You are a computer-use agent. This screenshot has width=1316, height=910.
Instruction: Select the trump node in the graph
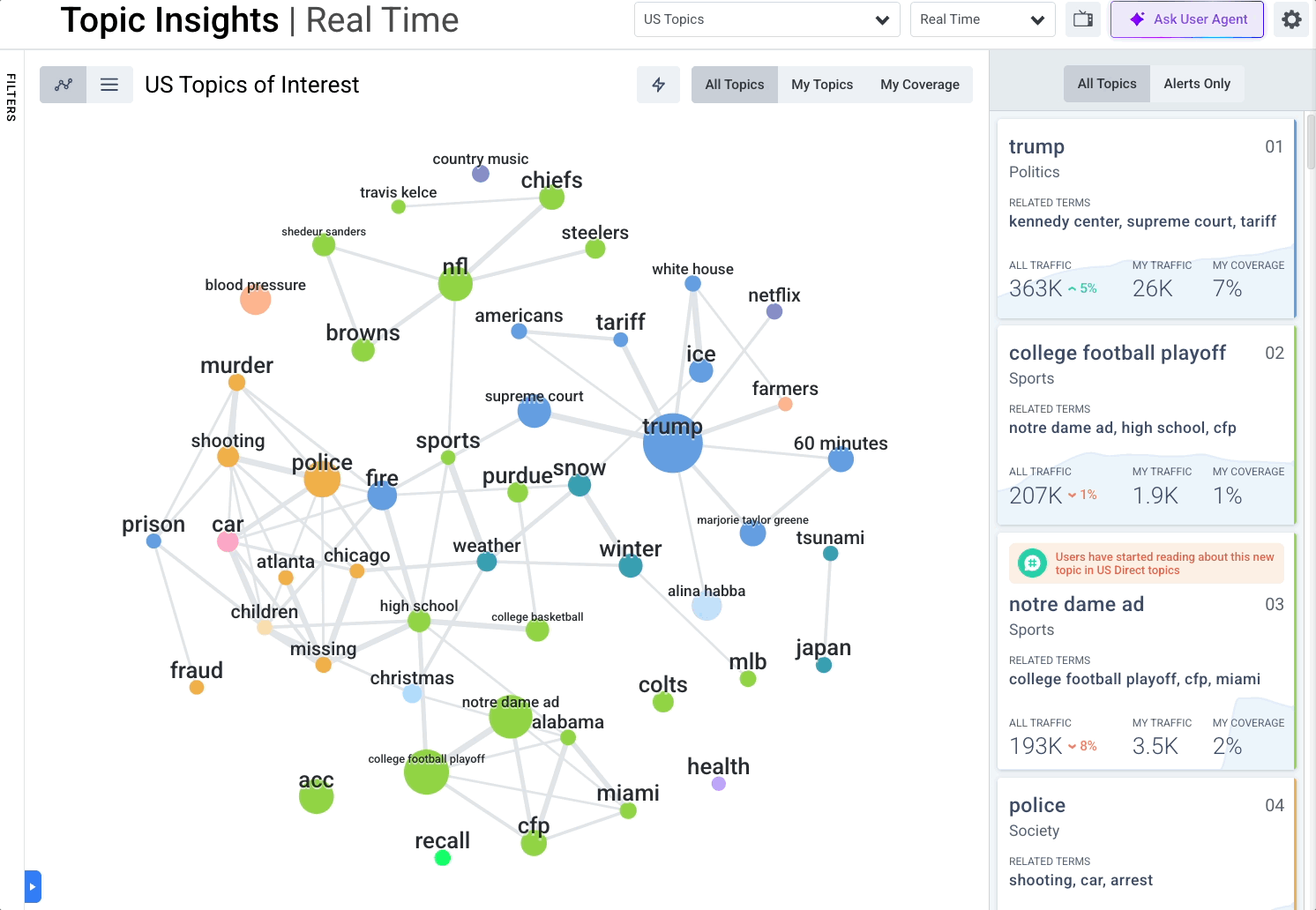click(672, 444)
